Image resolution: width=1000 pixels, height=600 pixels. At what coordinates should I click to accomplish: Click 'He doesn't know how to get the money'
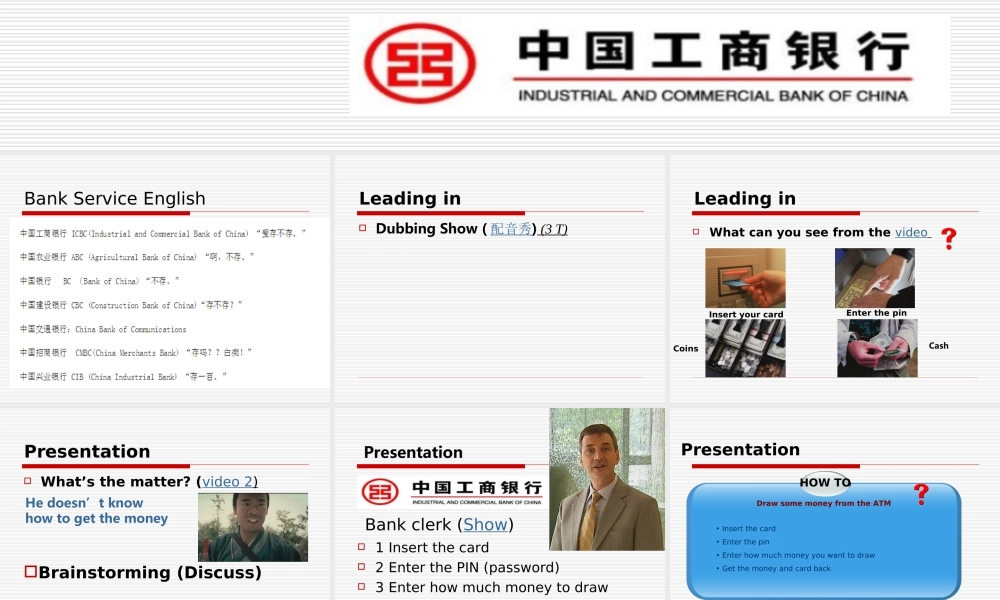[96, 511]
